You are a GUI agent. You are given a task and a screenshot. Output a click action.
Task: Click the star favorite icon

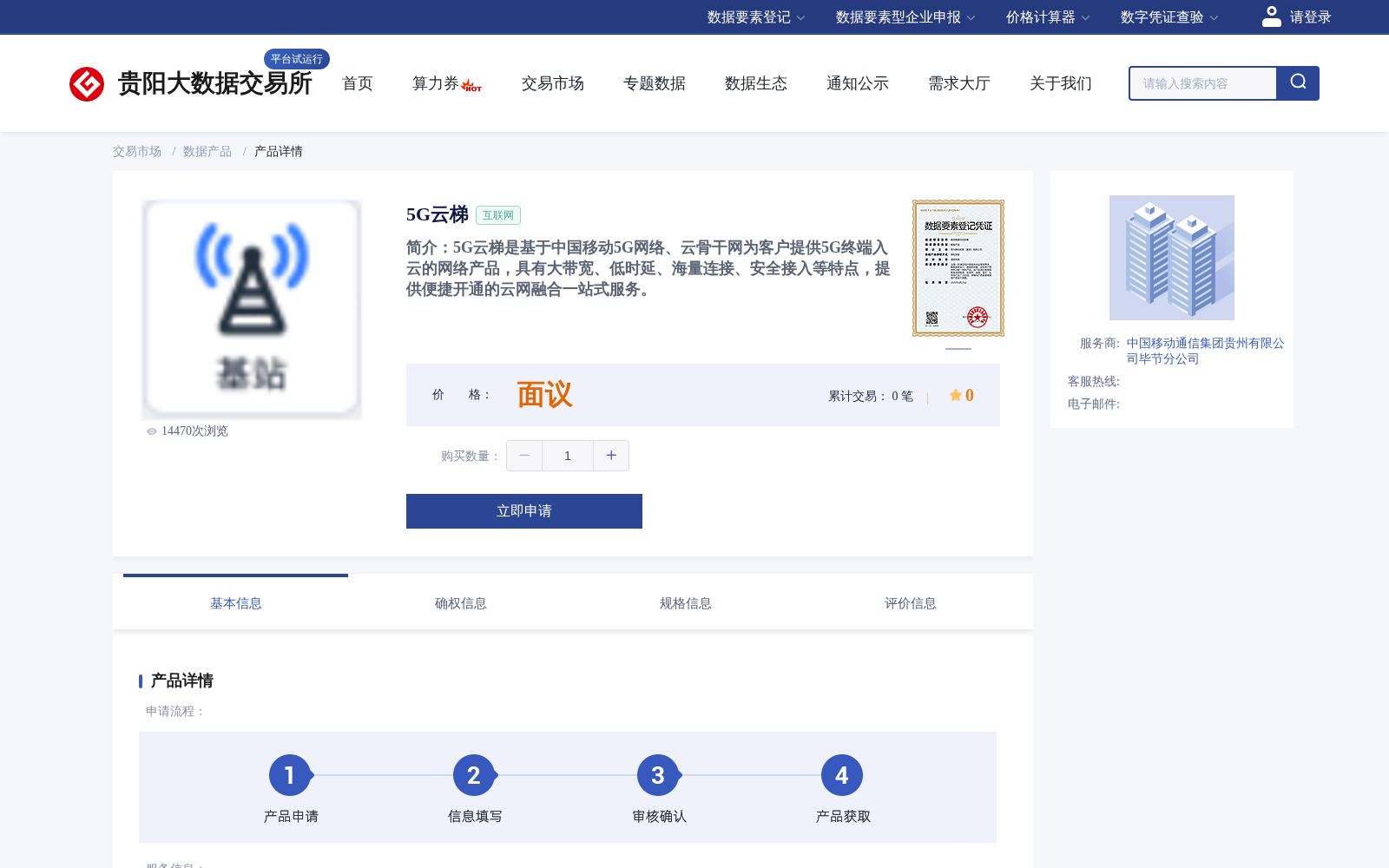pos(955,395)
